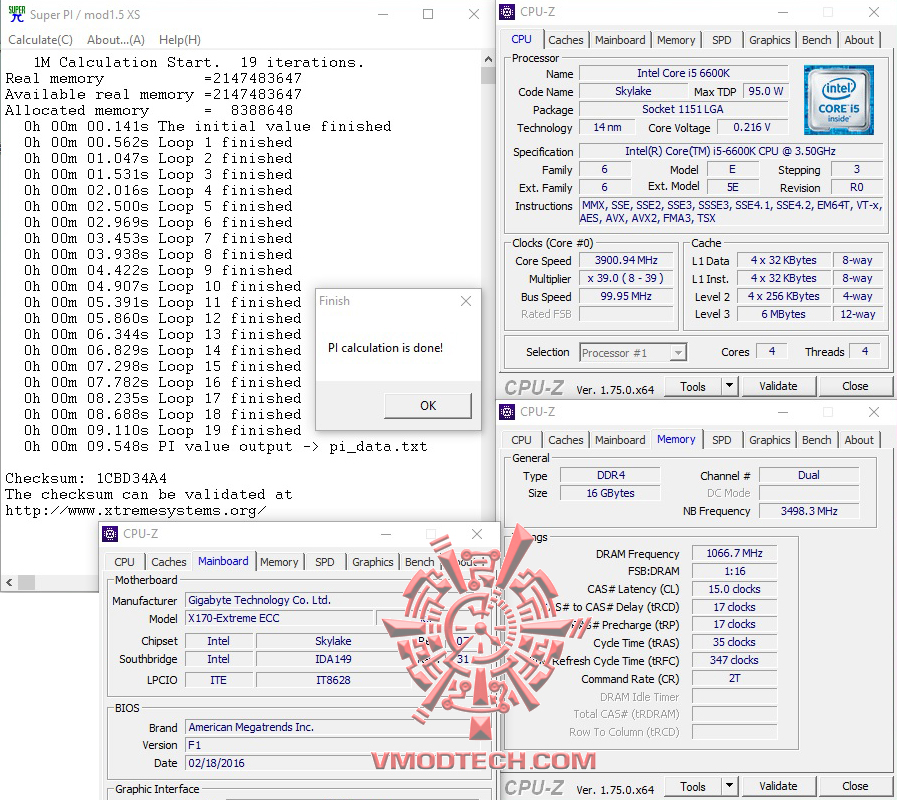The image size is (897, 800).
Task: Select Bench tab in Memory CPU-Z window
Action: pyautogui.click(x=816, y=440)
